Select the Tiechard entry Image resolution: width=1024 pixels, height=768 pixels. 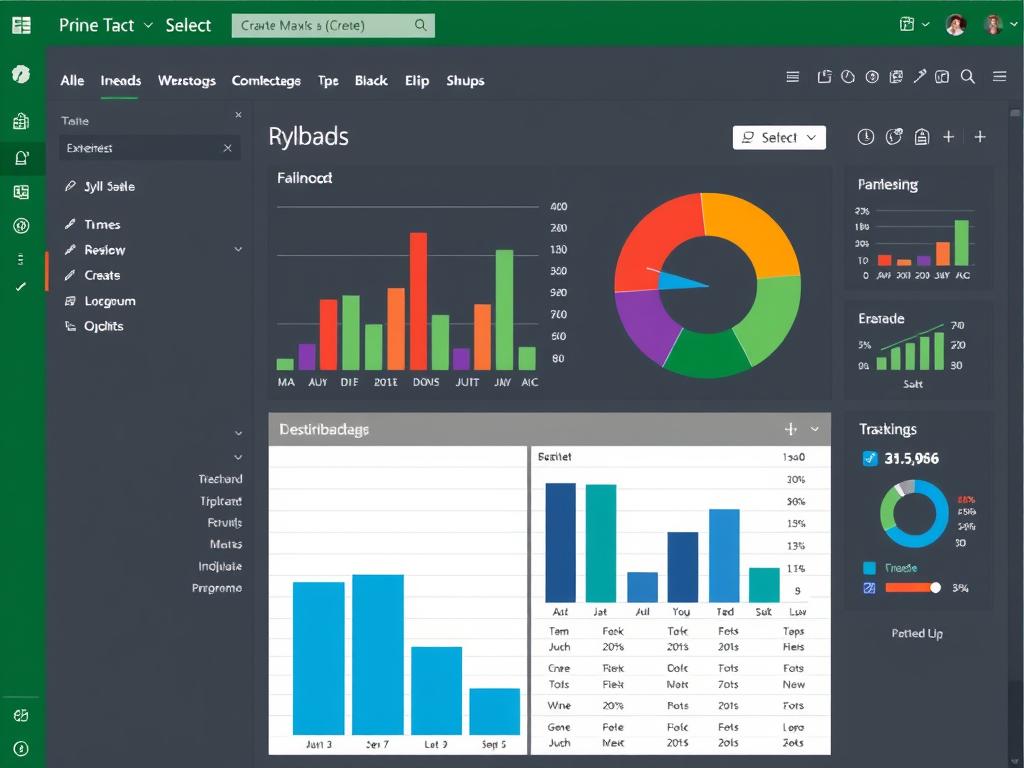pyautogui.click(x=220, y=479)
